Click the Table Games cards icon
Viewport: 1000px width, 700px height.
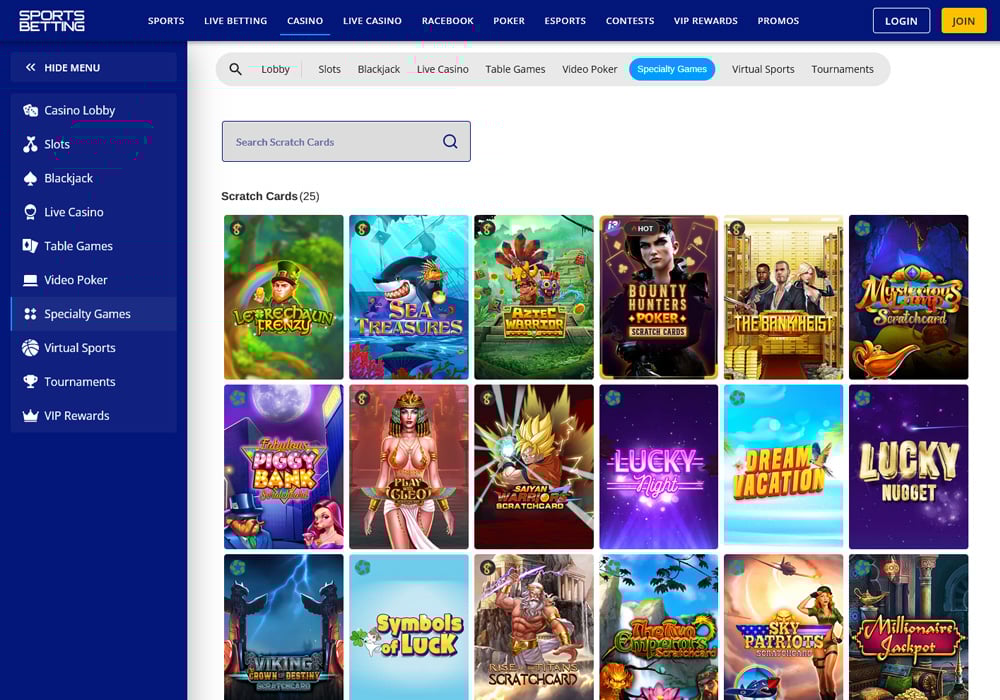click(30, 246)
